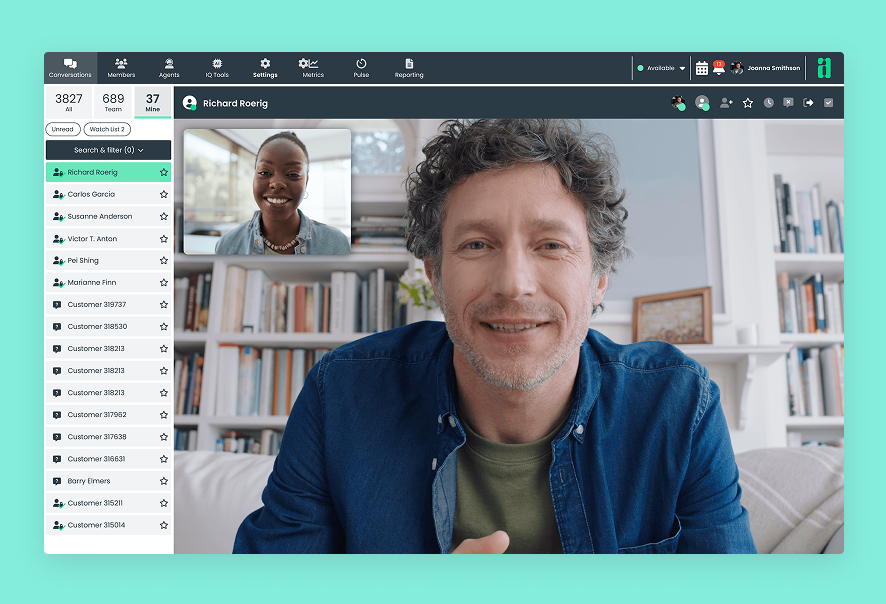Toggle the star for Pei Shing
This screenshot has width=886, height=604.
pos(164,260)
